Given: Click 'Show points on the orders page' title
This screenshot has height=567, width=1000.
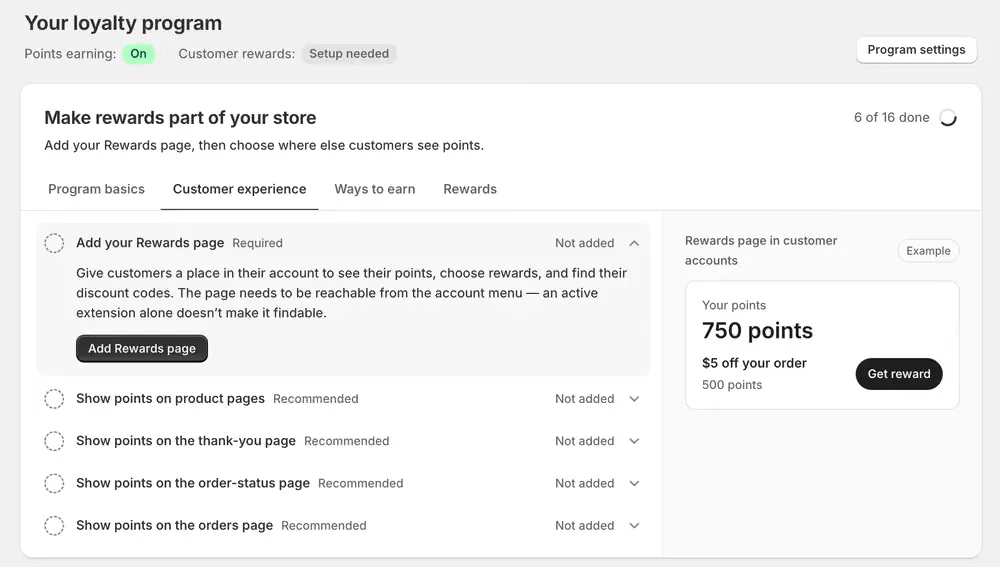Looking at the screenshot, I should pos(174,526).
